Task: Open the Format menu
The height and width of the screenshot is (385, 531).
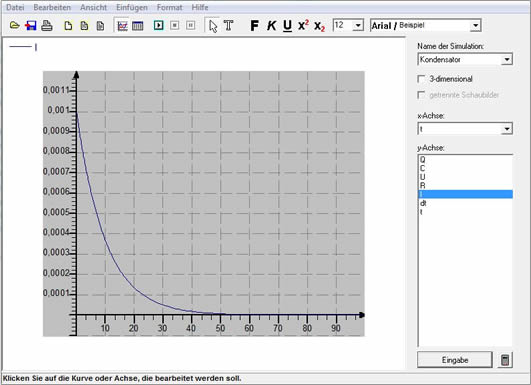Action: point(169,7)
